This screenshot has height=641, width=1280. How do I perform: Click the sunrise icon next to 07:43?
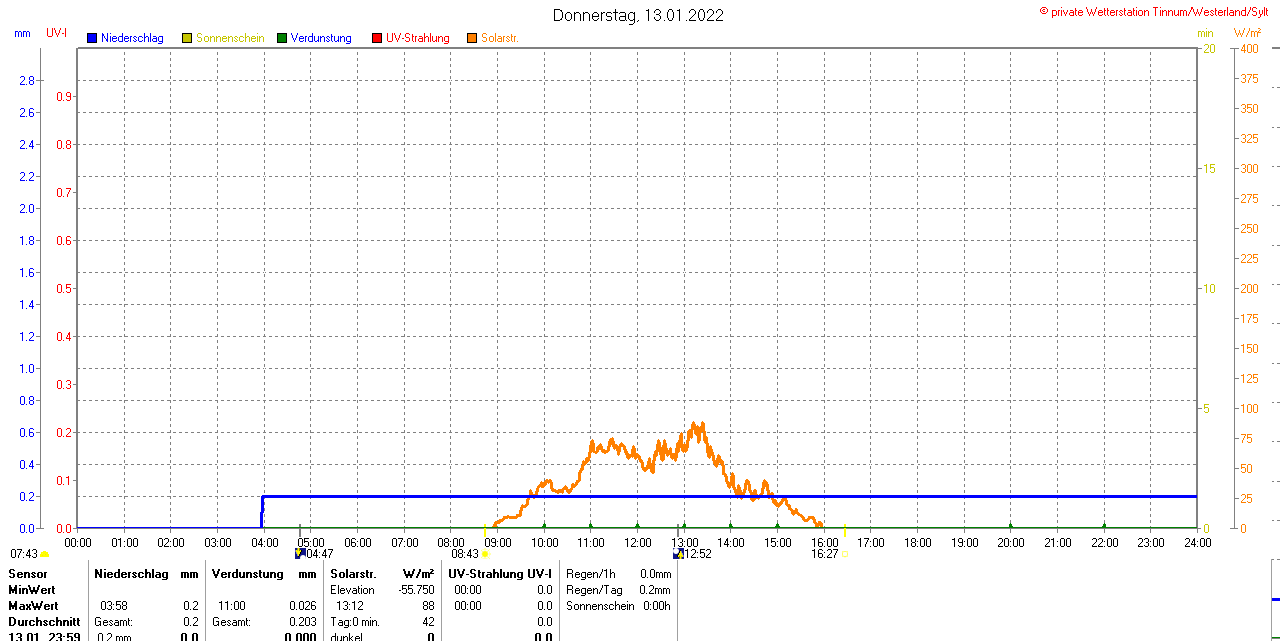[44, 553]
